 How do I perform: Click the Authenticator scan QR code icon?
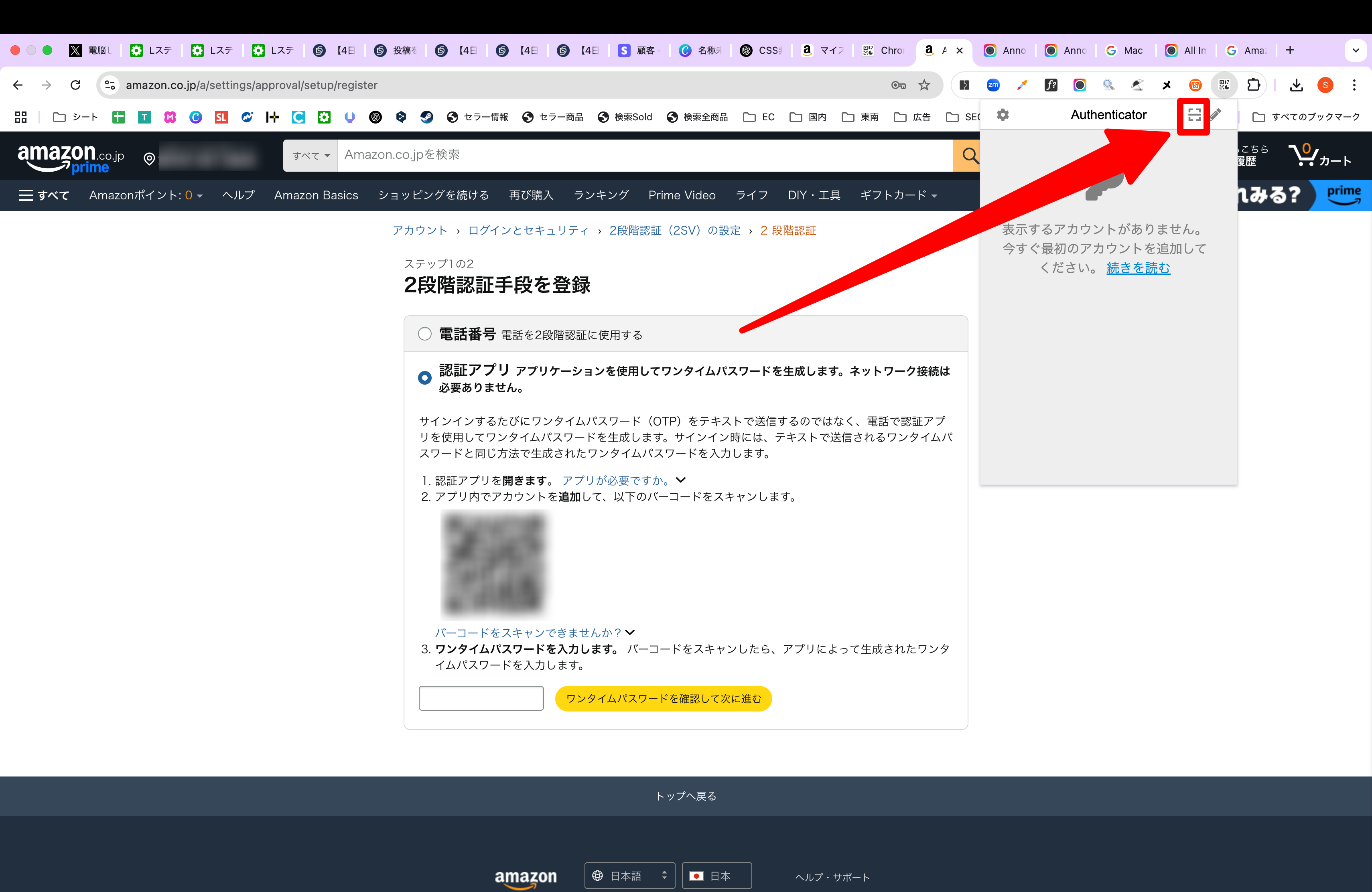point(1194,115)
